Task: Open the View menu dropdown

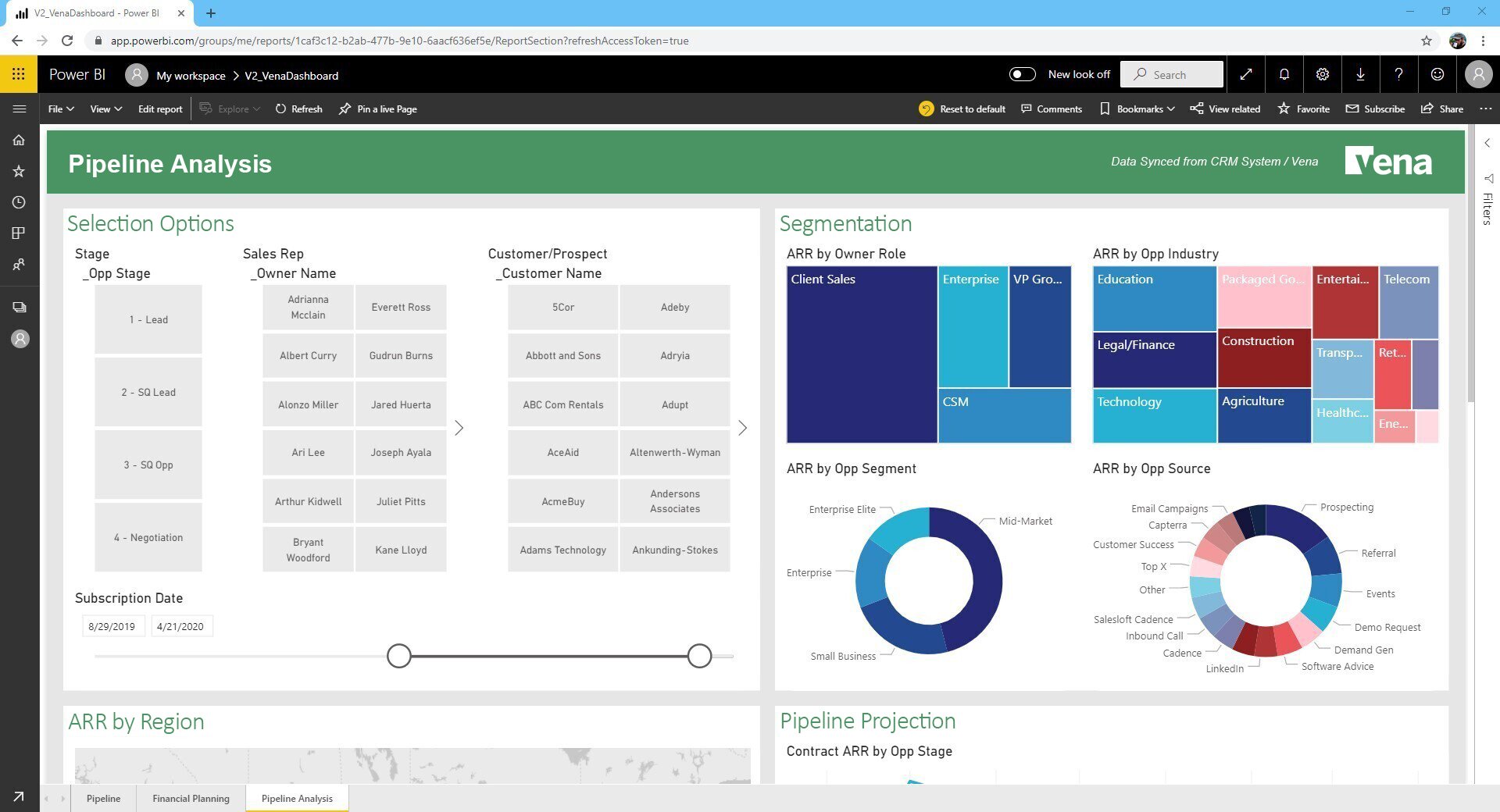Action: (x=104, y=109)
